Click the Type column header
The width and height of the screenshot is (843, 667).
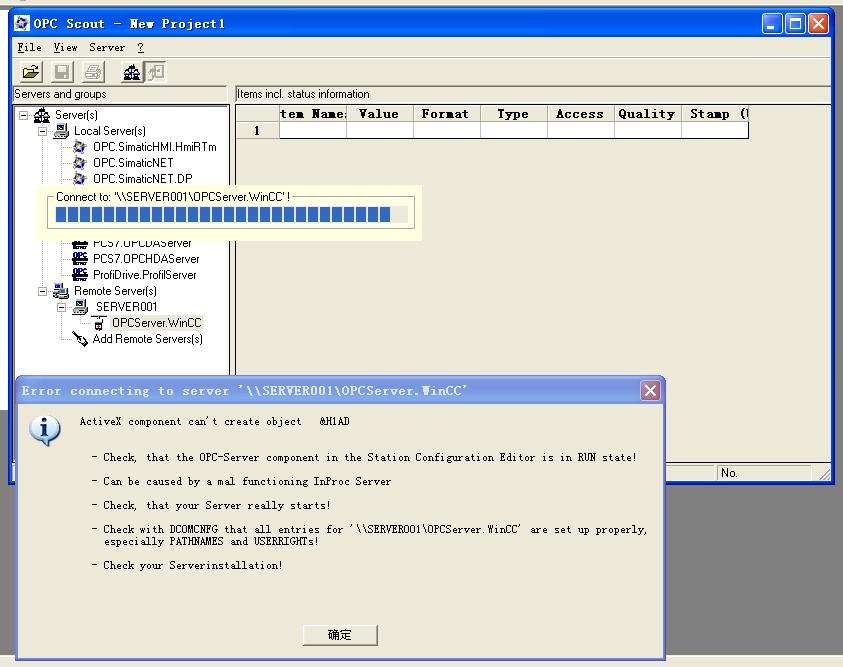513,114
